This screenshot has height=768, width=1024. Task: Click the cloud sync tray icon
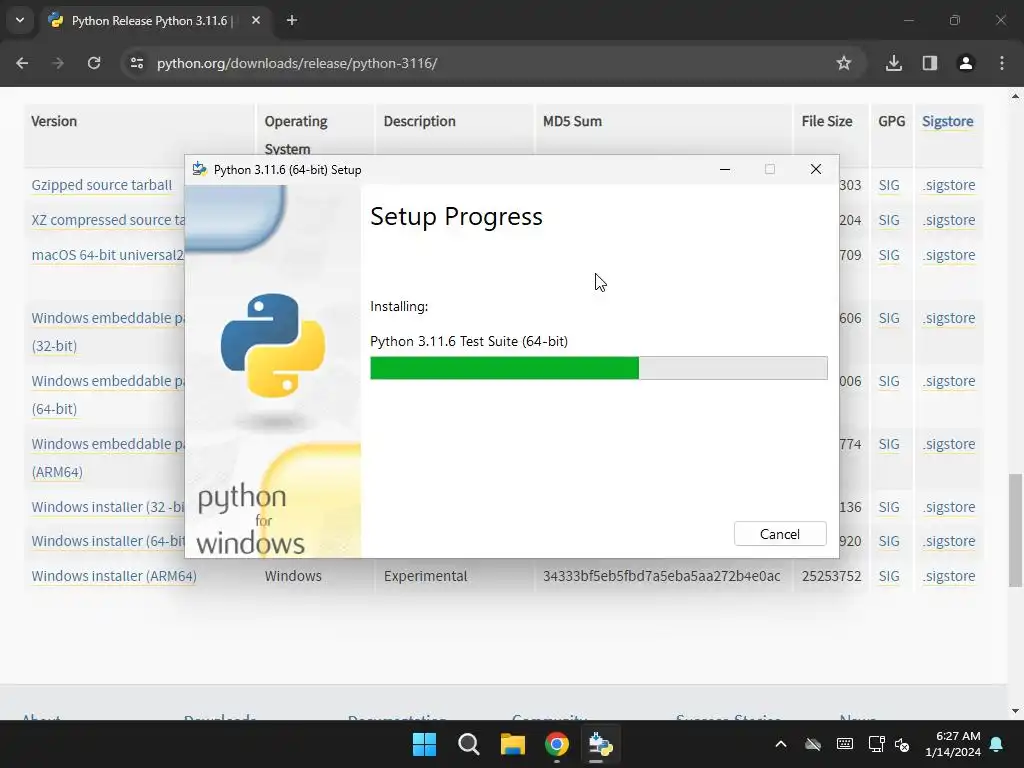coord(812,744)
